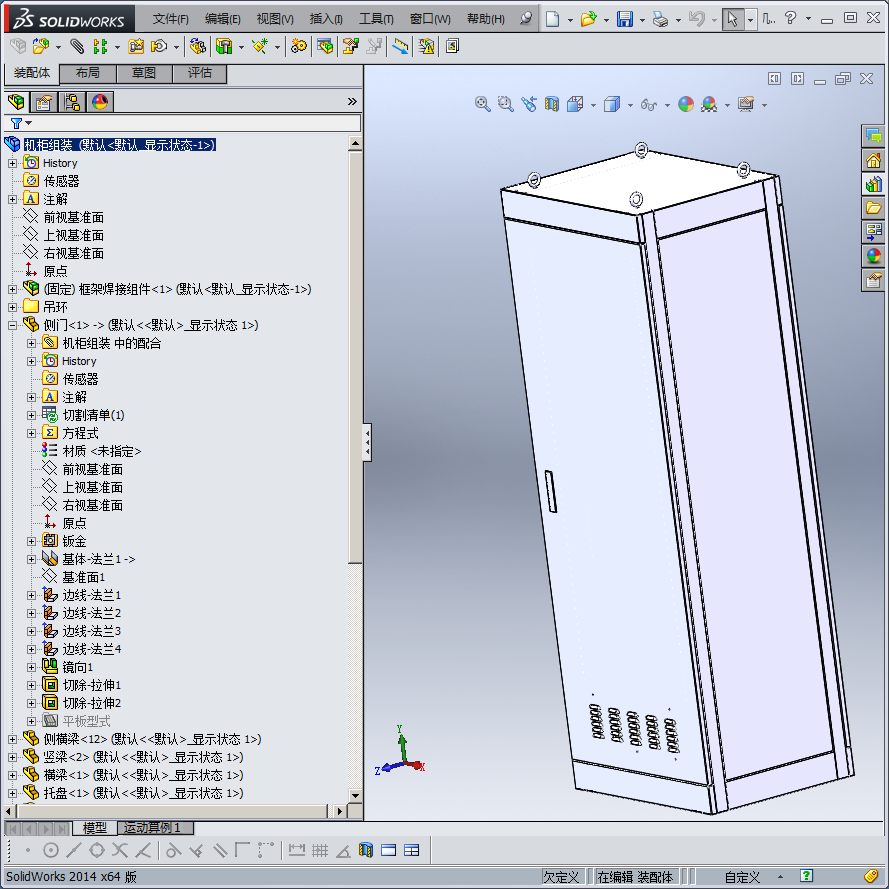Expand the 镜向1 feature node
Viewport: 889px width, 889px height.
[31, 667]
